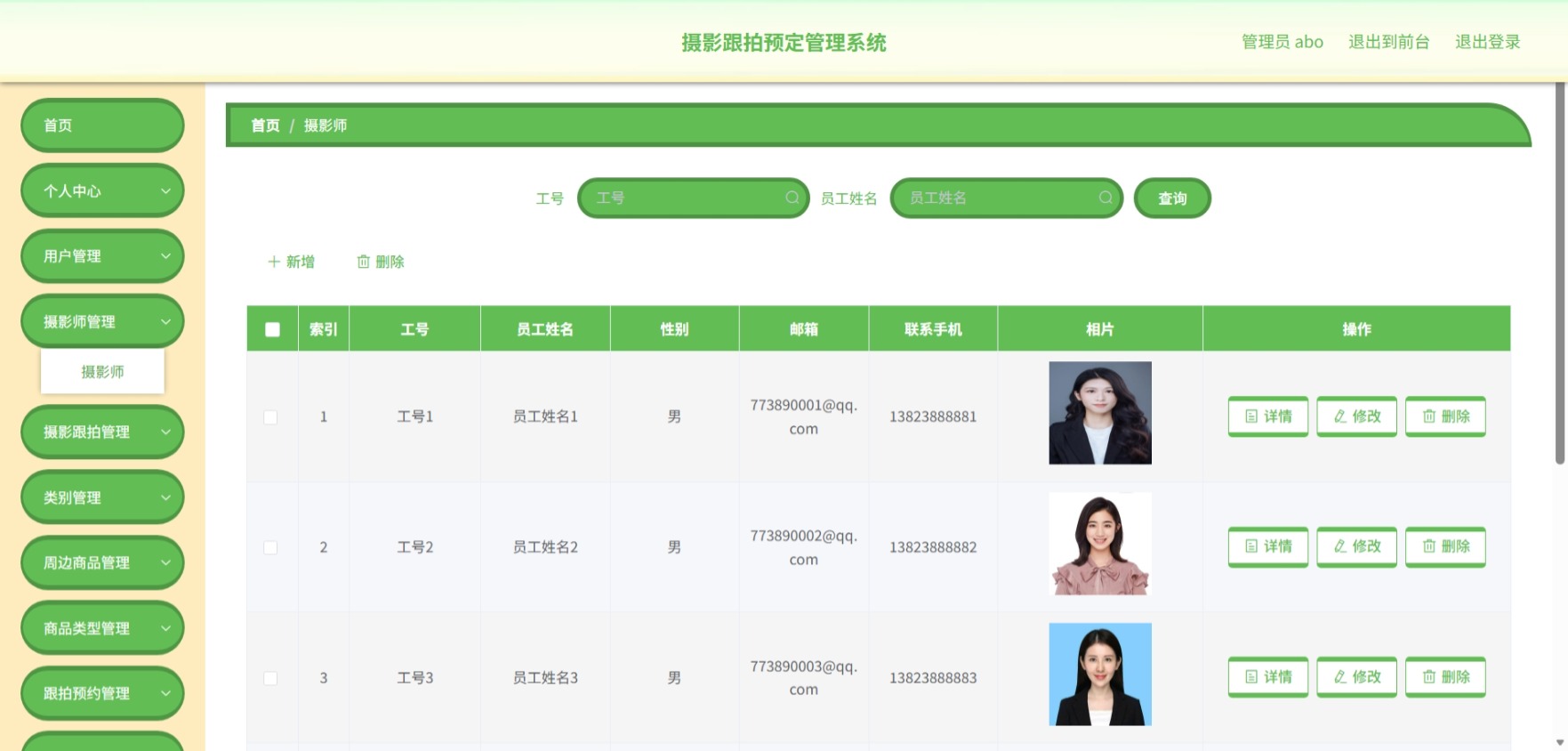Screen dimensions: 1568x751
Task: Click 详情 document icon for 工号3
Action: (x=1251, y=677)
